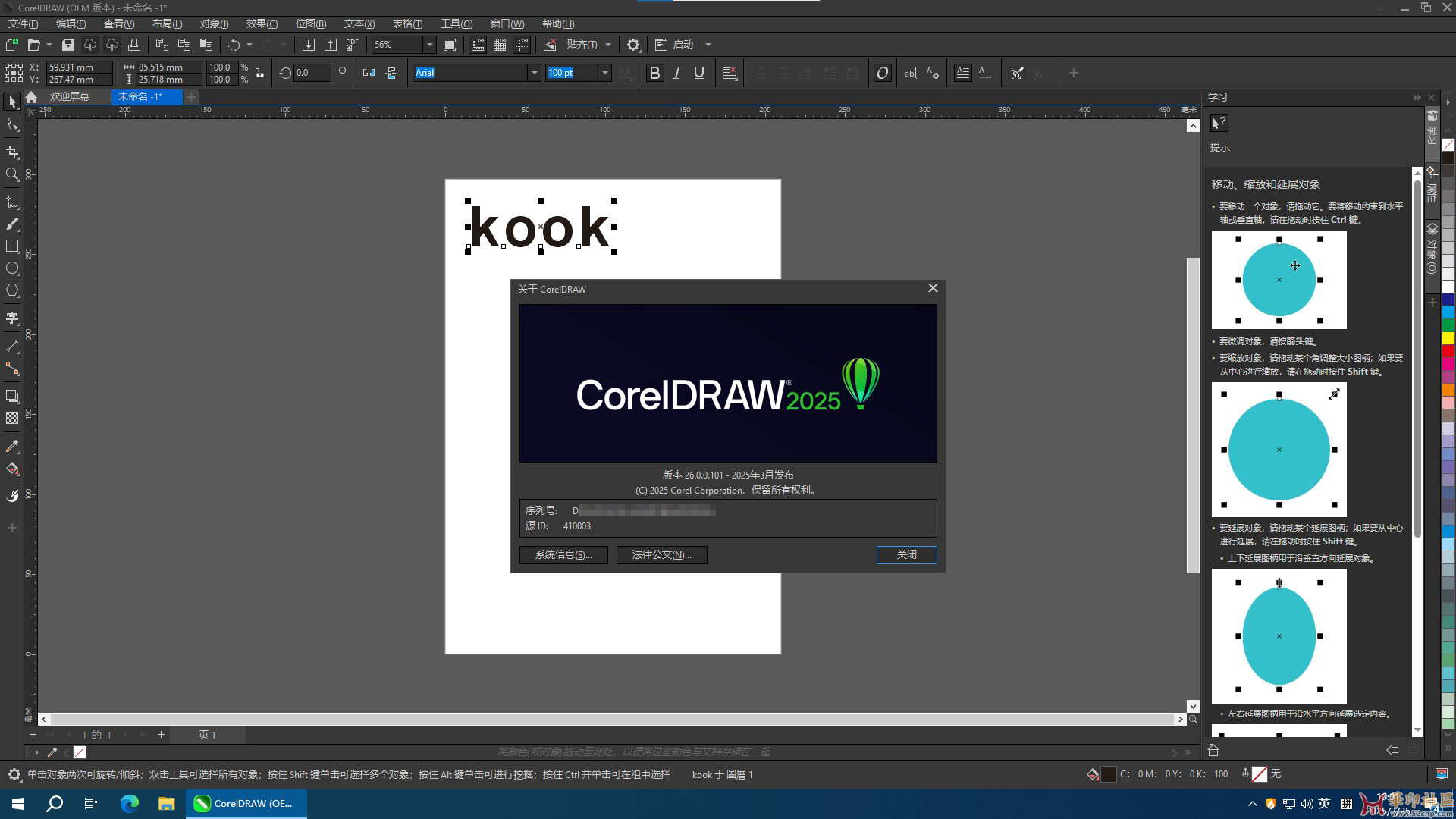
Task: Select the Interactive Fill bucket tool
Action: click(x=12, y=469)
